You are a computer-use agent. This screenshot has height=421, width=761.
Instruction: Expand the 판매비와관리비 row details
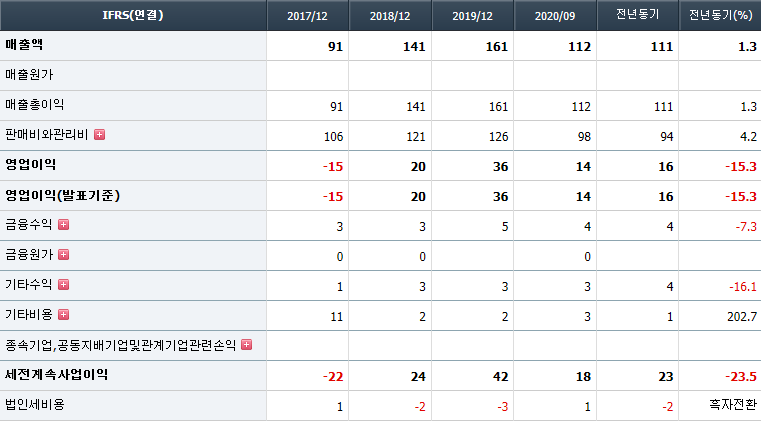coord(99,135)
